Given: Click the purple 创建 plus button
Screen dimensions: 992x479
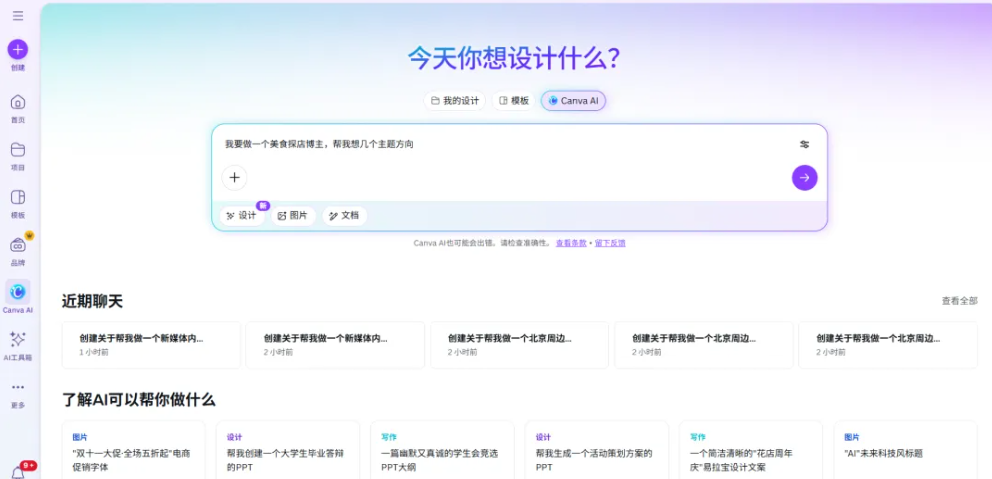Looking at the screenshot, I should [18, 49].
